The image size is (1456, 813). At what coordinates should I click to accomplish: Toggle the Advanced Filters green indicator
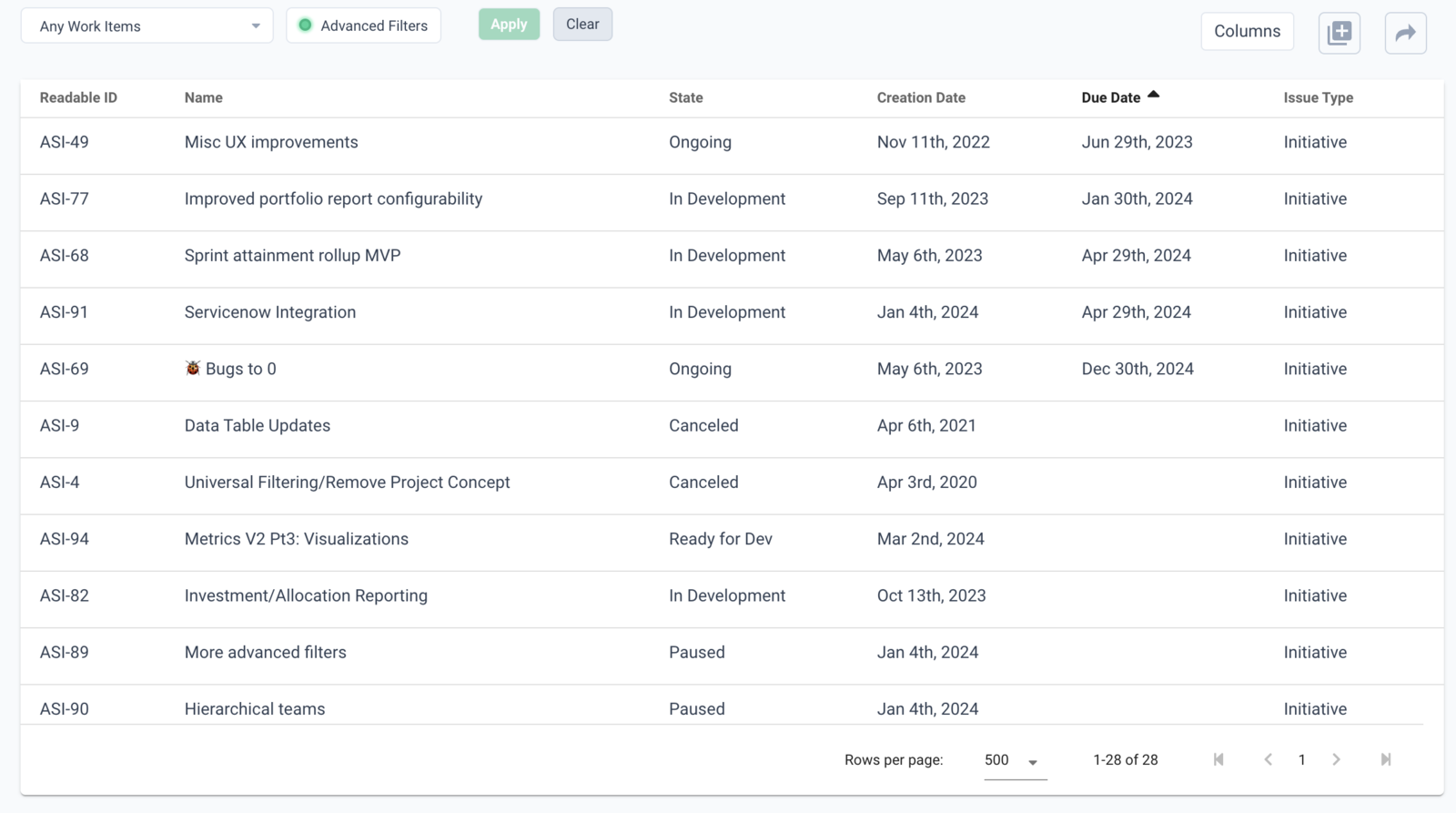[x=306, y=25]
